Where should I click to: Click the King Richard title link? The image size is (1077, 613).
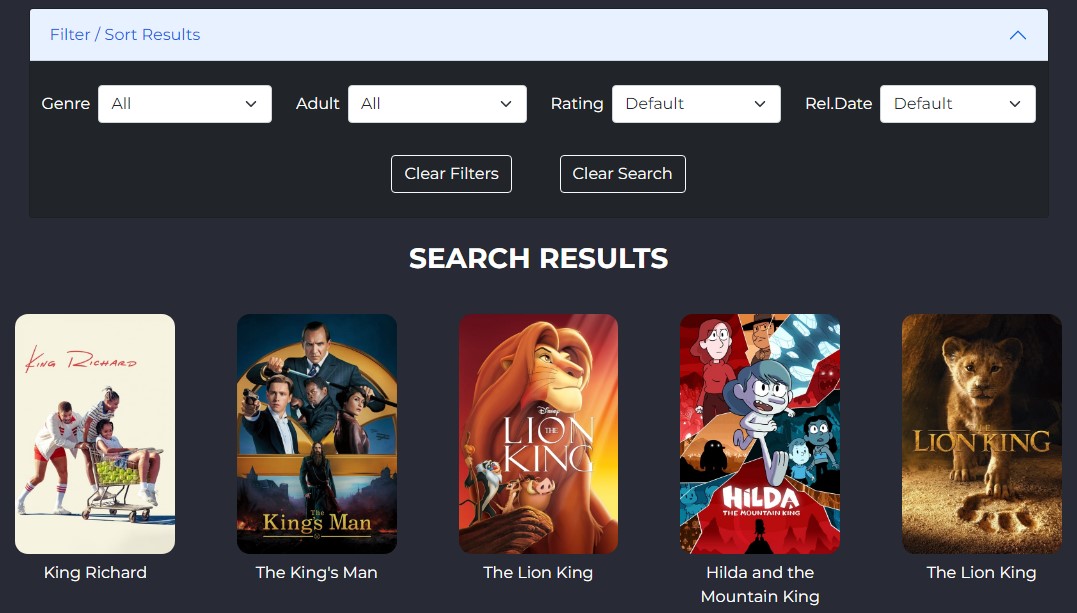tap(95, 572)
